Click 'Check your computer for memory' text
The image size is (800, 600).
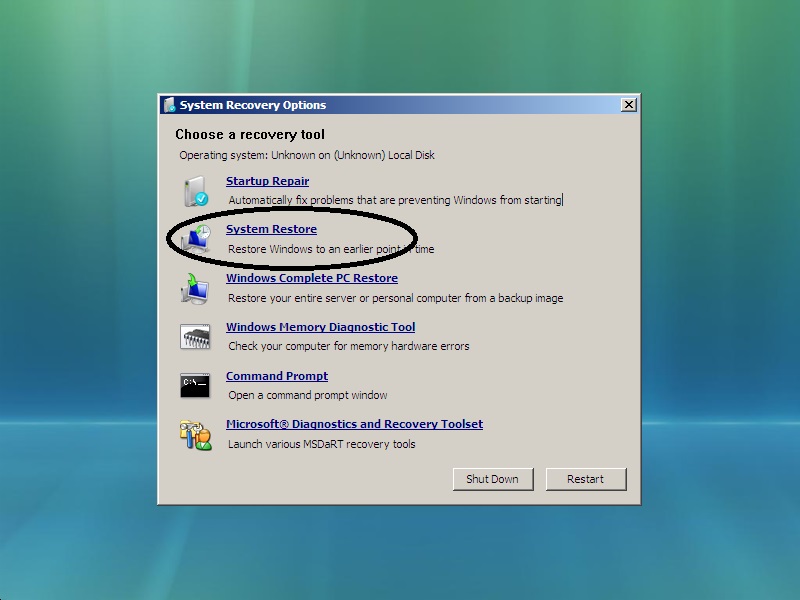[348, 346]
